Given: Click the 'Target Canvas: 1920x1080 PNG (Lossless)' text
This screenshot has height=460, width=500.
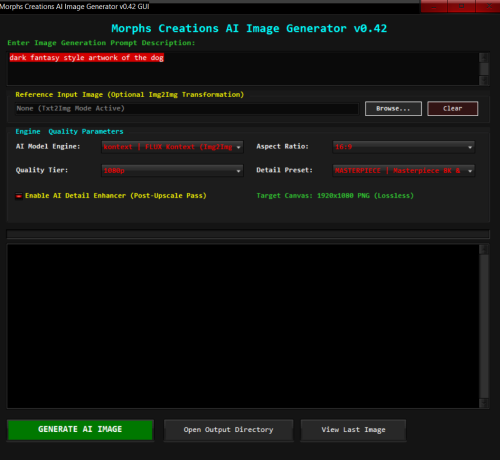Looking at the screenshot, I should [335, 196].
